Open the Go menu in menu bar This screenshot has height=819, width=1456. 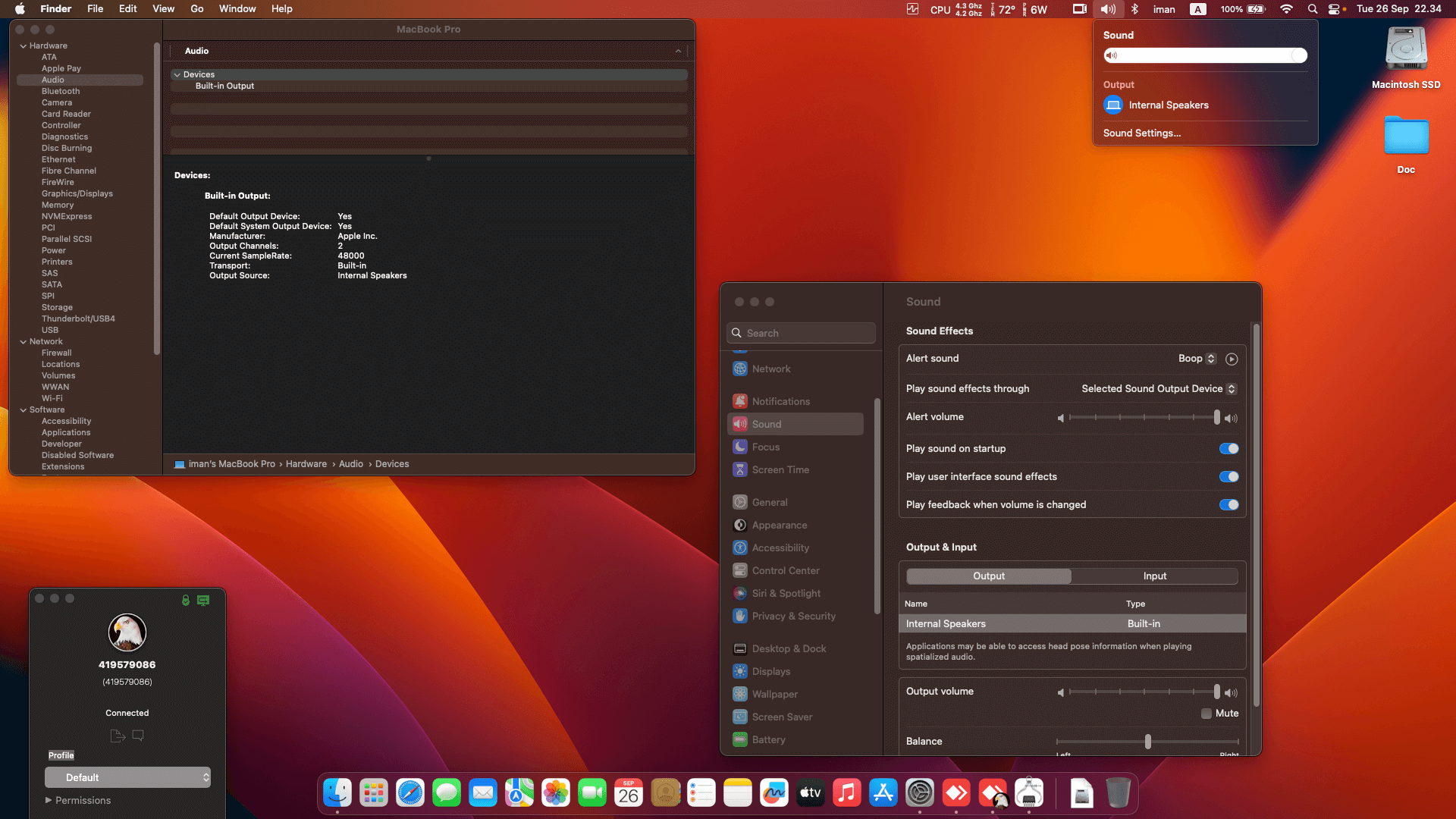(196, 8)
